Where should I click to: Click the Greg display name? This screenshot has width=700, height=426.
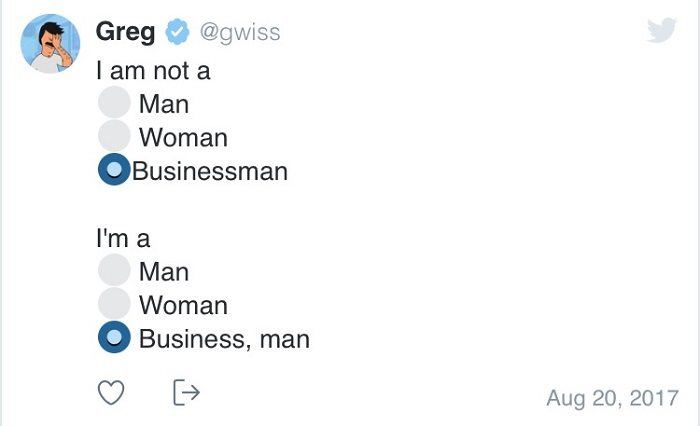click(x=125, y=33)
